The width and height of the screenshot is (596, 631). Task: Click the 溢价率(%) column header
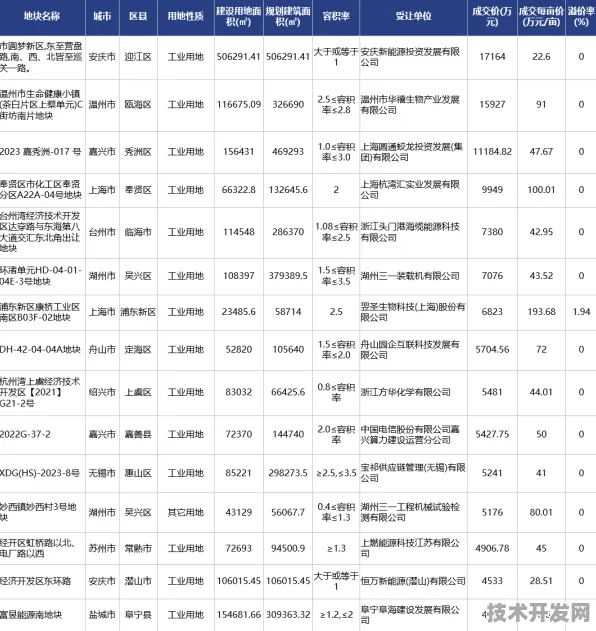click(x=581, y=16)
